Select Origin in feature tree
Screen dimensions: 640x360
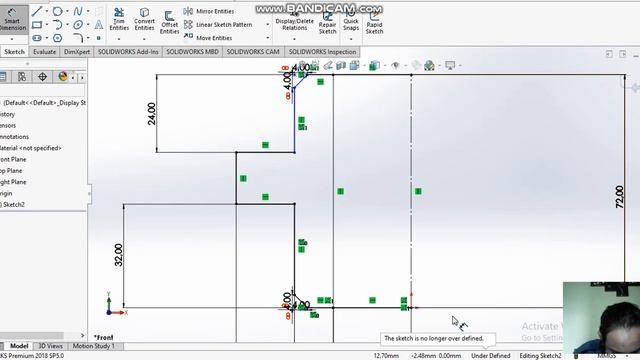click(x=6, y=193)
